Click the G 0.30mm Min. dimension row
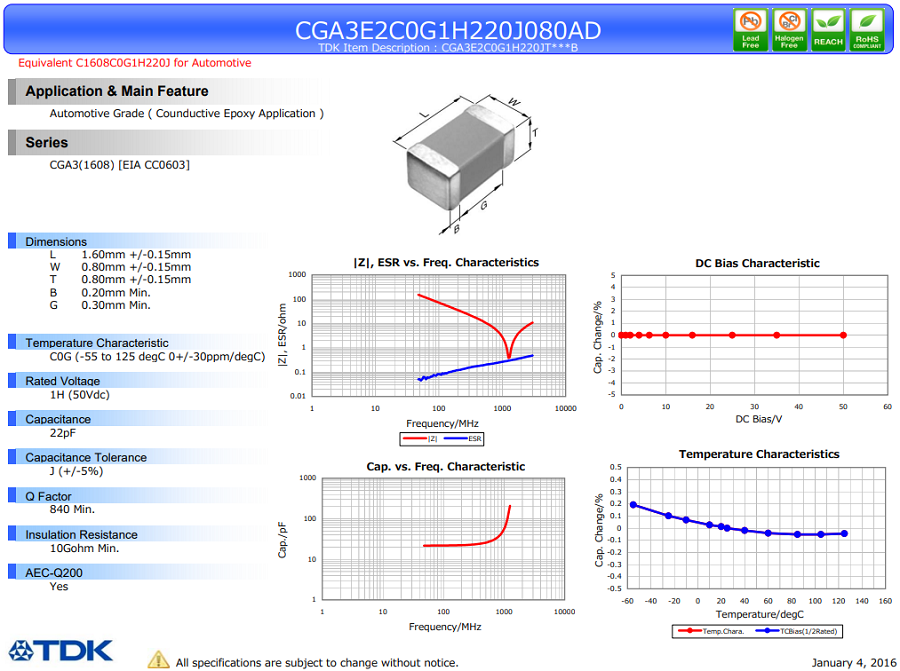The image size is (900, 671). (x=100, y=305)
